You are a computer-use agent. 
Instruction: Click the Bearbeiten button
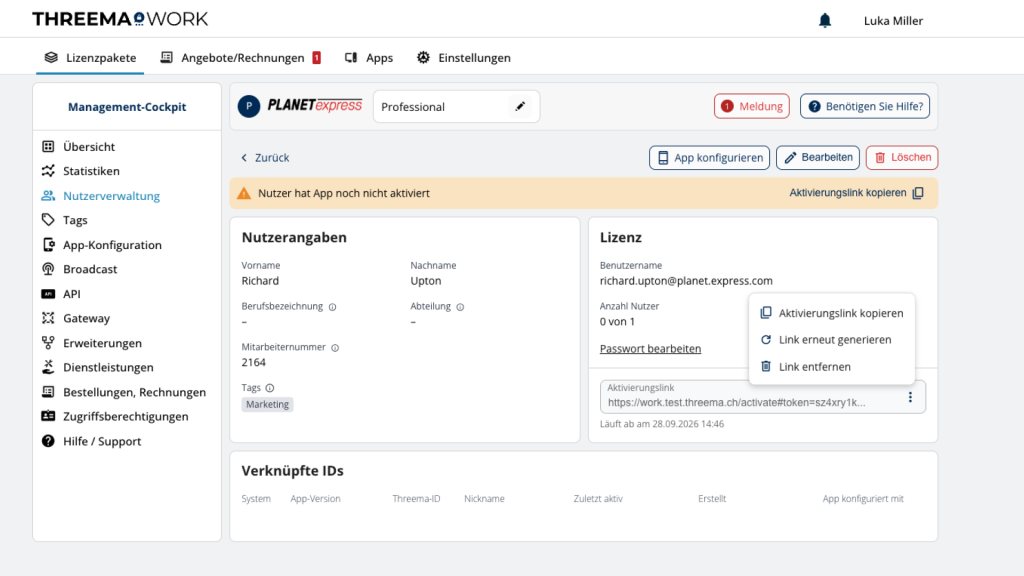[x=818, y=157]
